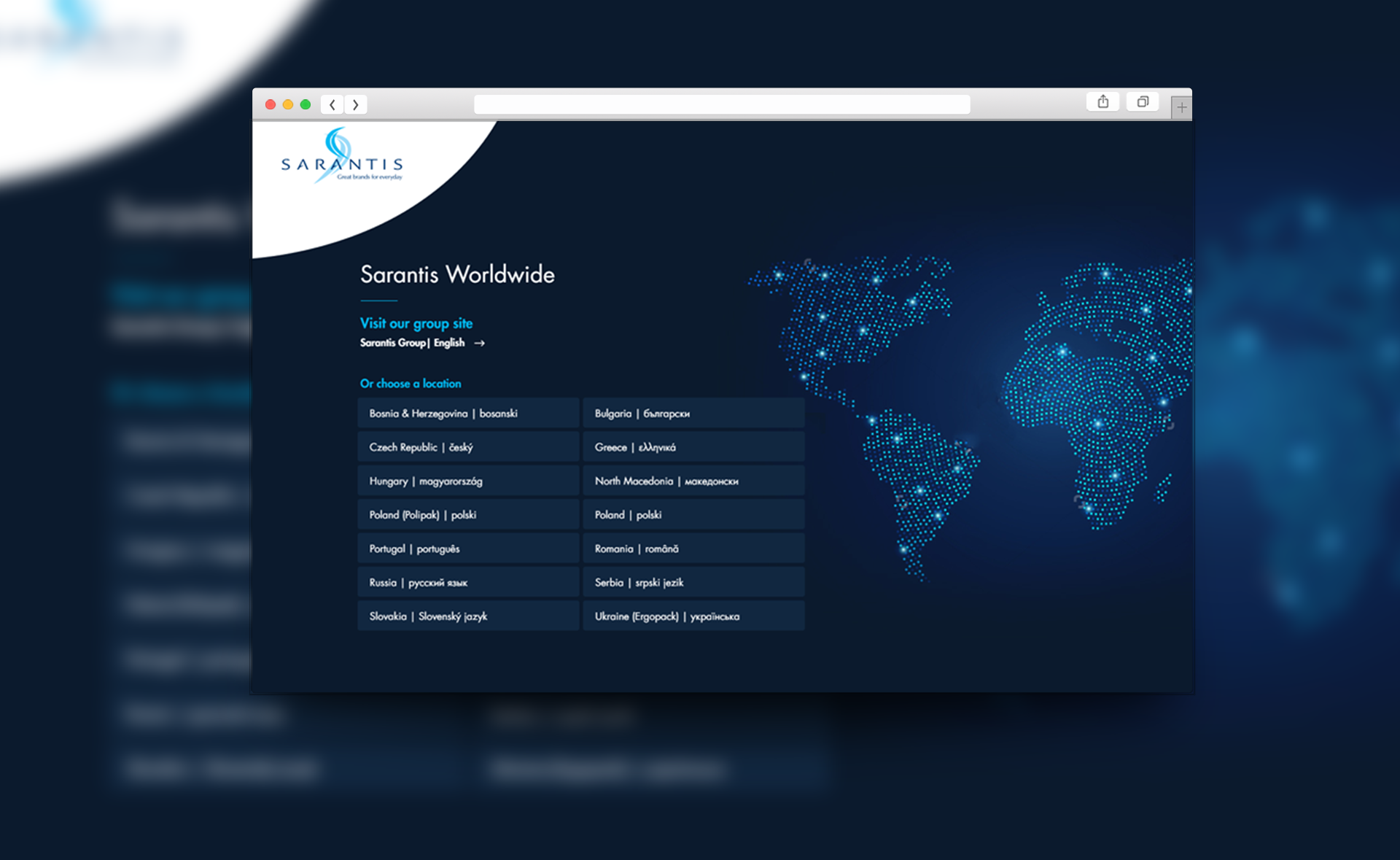Select Slovakia | Slovenský jazyk
This screenshot has width=1400, height=860.
(468, 616)
